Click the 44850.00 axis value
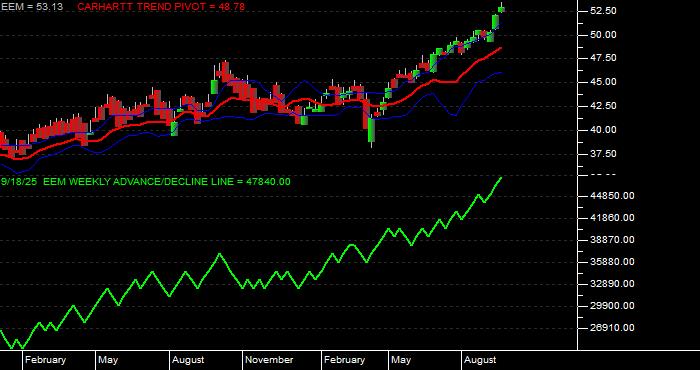The height and width of the screenshot is (370, 700). [612, 195]
